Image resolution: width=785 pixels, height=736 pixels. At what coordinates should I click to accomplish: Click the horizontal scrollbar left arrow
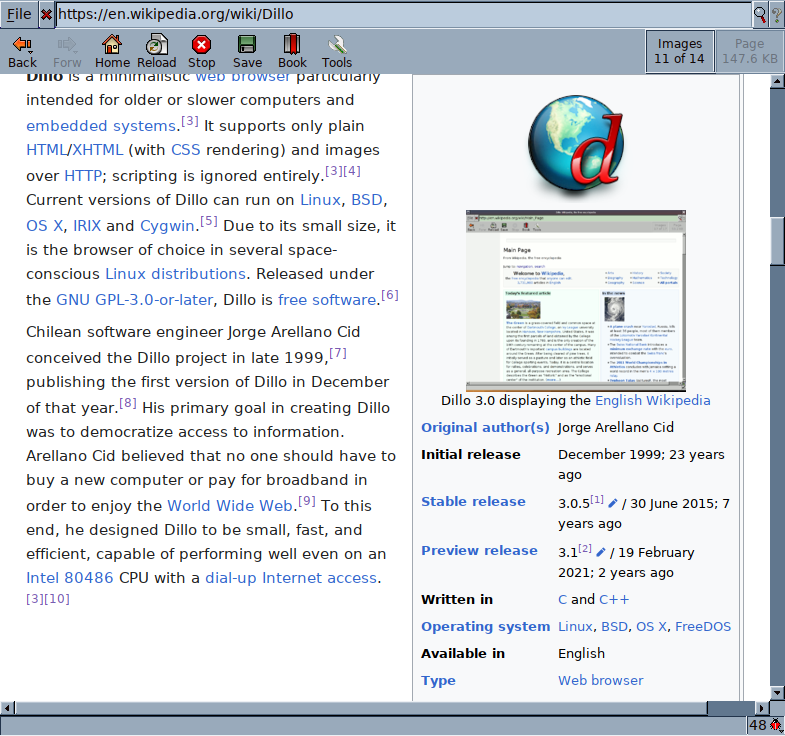click(x=8, y=708)
